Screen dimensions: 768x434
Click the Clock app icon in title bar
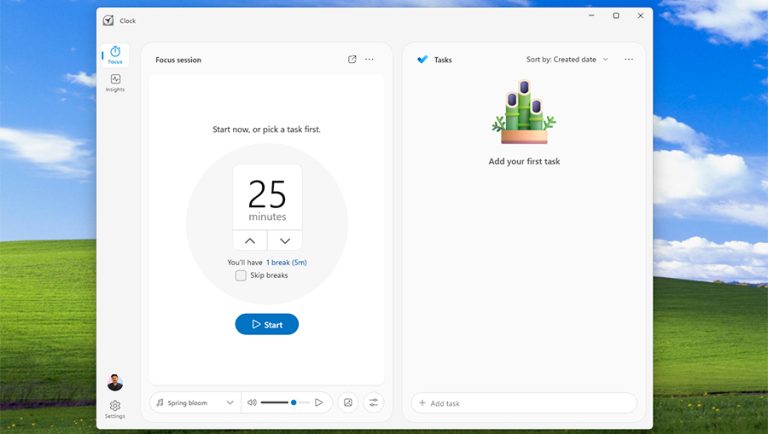click(108, 21)
